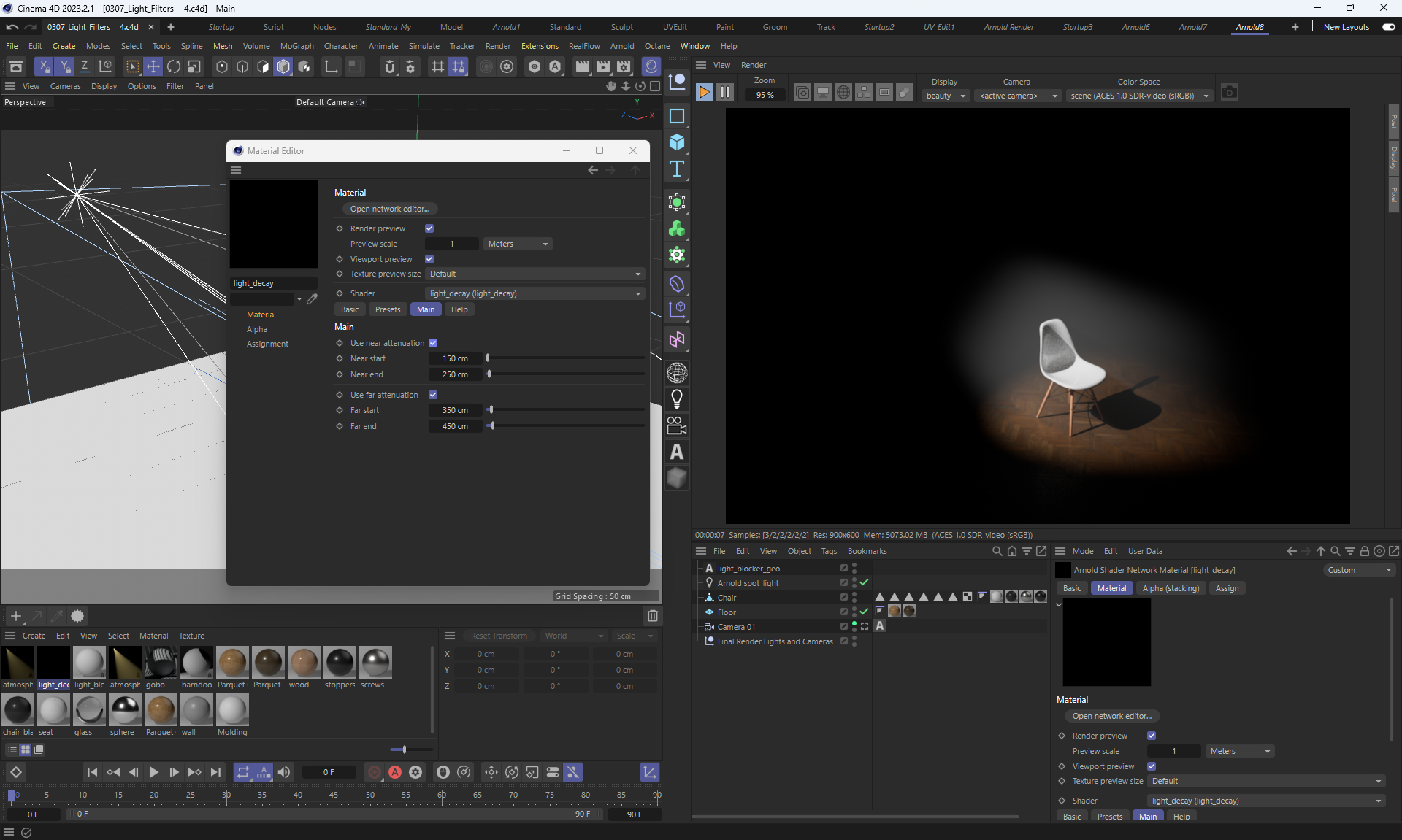The image size is (1402, 840).
Task: Open the MoGraph menu
Action: point(296,46)
